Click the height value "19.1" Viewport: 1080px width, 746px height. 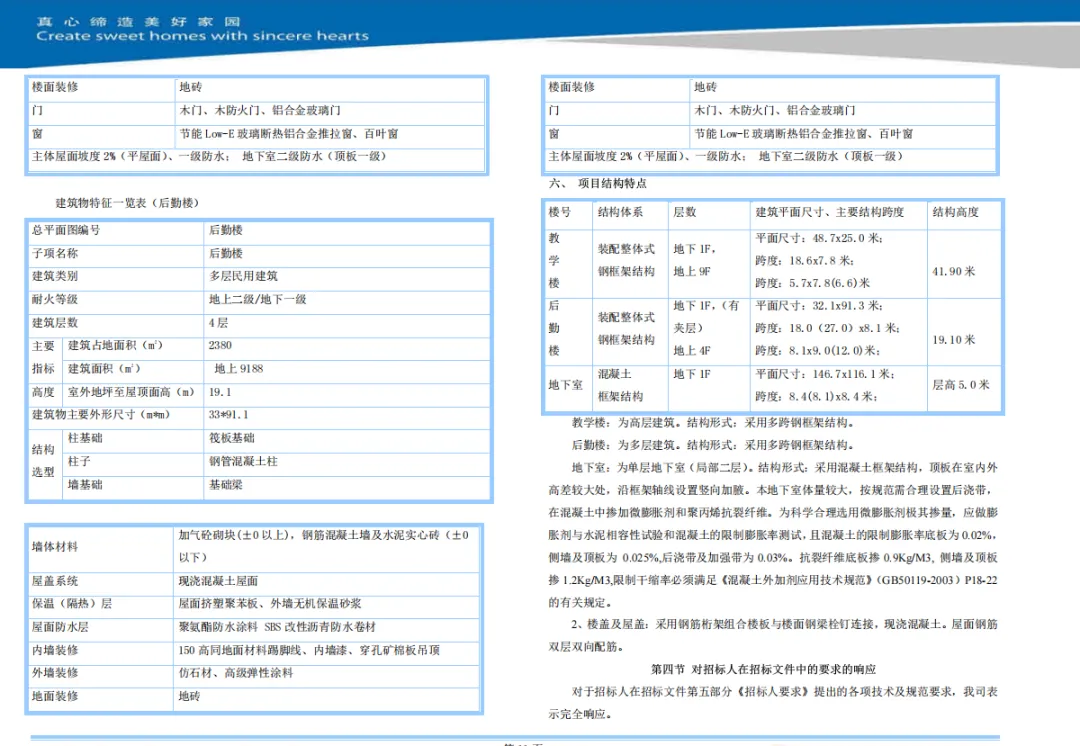click(x=220, y=393)
